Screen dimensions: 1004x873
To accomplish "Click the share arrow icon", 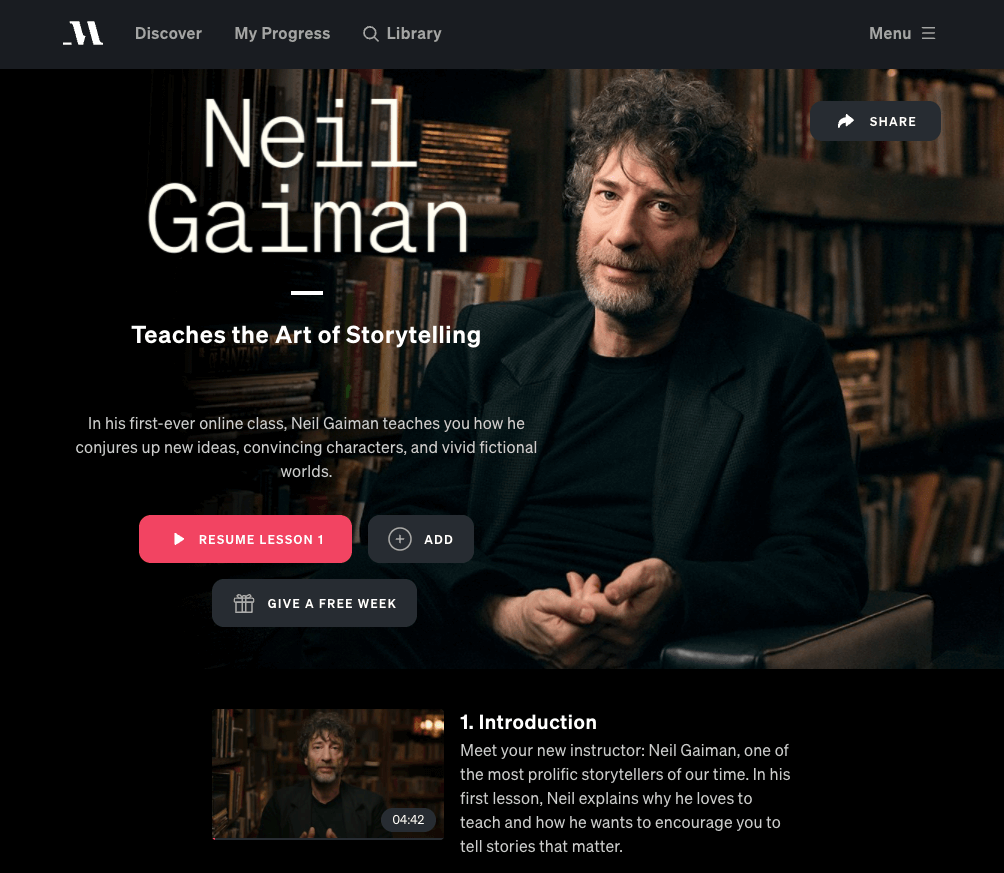I will (x=846, y=121).
